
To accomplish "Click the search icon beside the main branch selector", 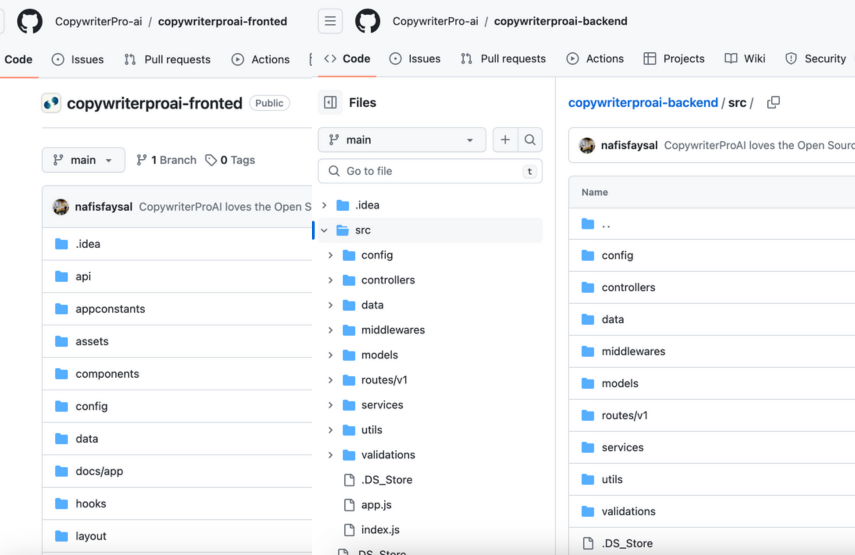I will coord(529,140).
